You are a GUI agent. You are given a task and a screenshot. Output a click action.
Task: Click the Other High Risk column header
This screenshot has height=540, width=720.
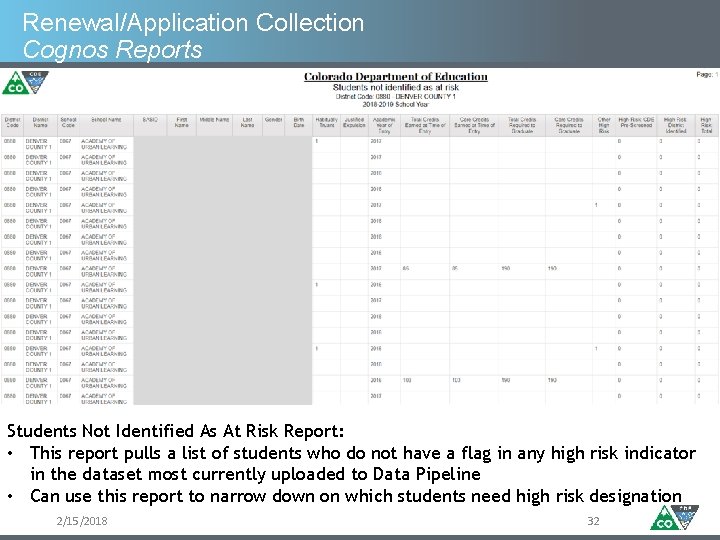(604, 125)
